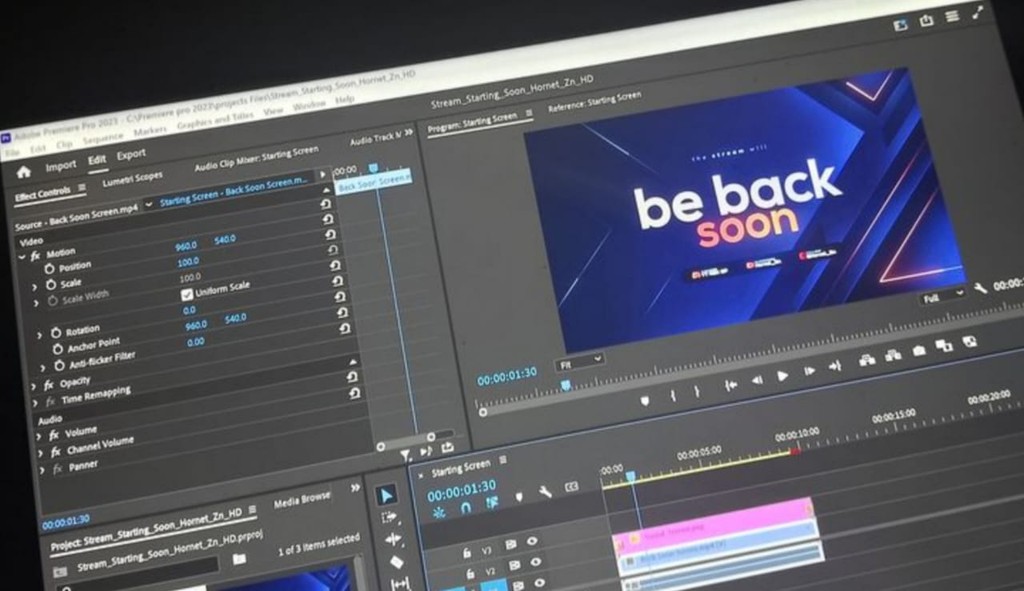This screenshot has height=591, width=1024.
Task: Expand the Rotation property
Action: pyautogui.click(x=40, y=336)
